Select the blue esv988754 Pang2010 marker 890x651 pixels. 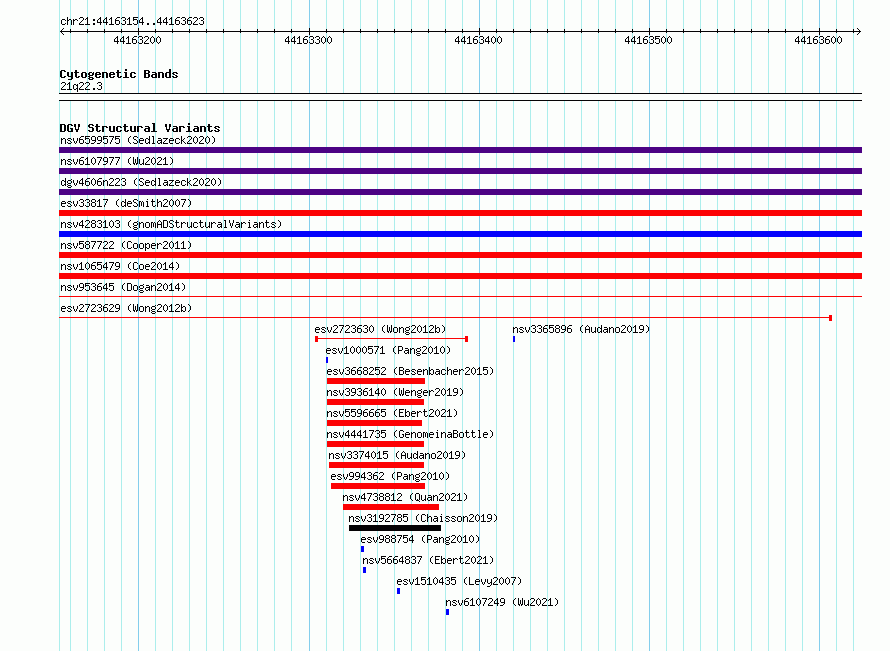point(362,549)
